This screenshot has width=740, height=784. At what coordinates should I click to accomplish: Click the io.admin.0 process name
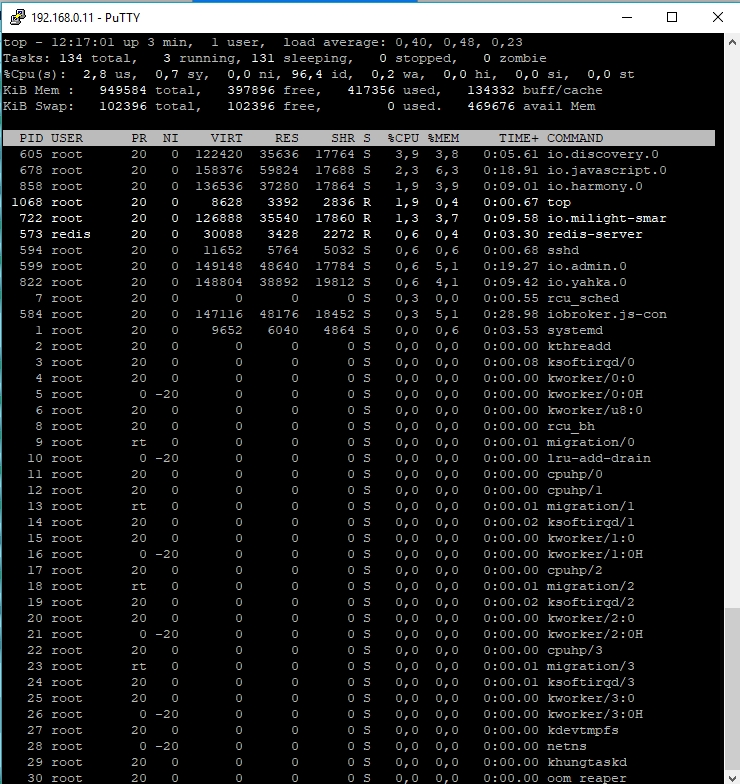coord(586,266)
